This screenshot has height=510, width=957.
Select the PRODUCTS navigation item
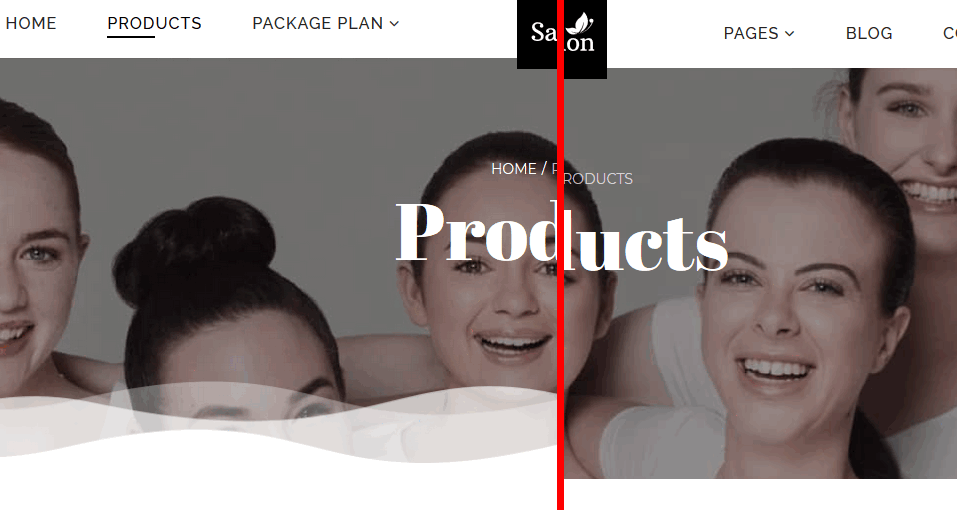[x=154, y=23]
